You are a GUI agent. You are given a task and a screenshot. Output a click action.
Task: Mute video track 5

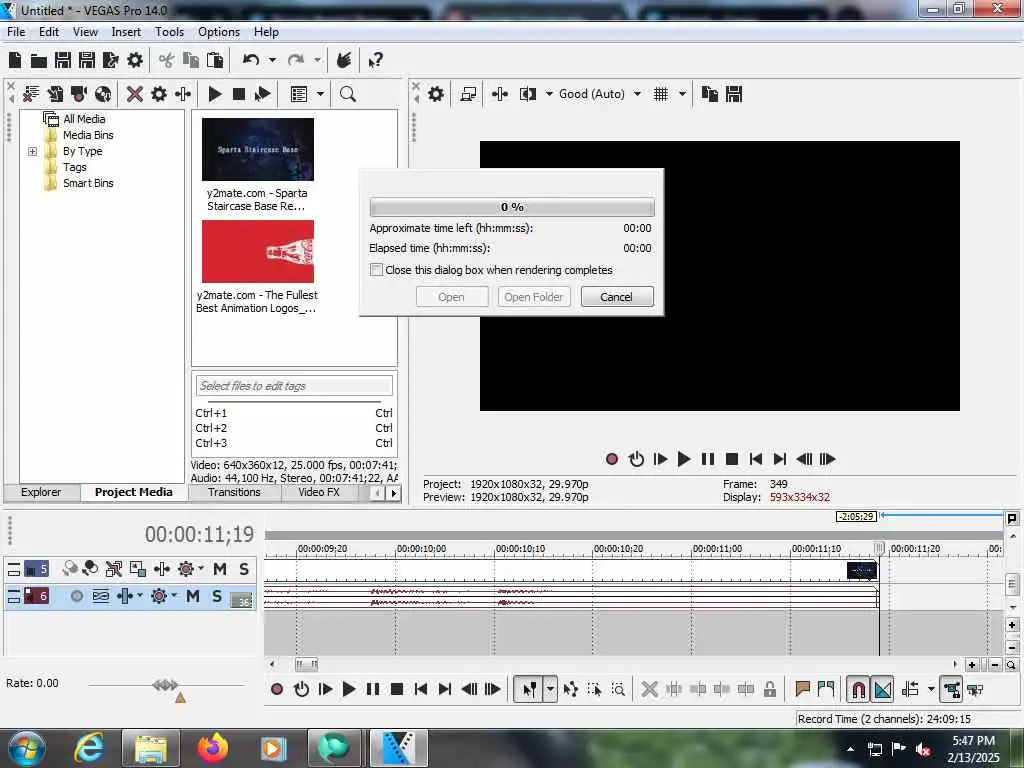(x=220, y=569)
